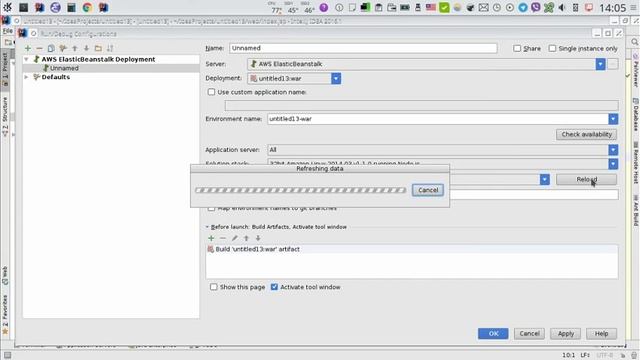Copy the selected run configuration

(x=51, y=48)
